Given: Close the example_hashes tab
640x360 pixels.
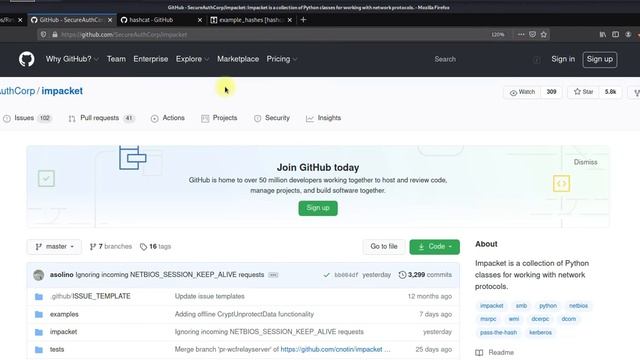Looking at the screenshot, I should [289, 20].
